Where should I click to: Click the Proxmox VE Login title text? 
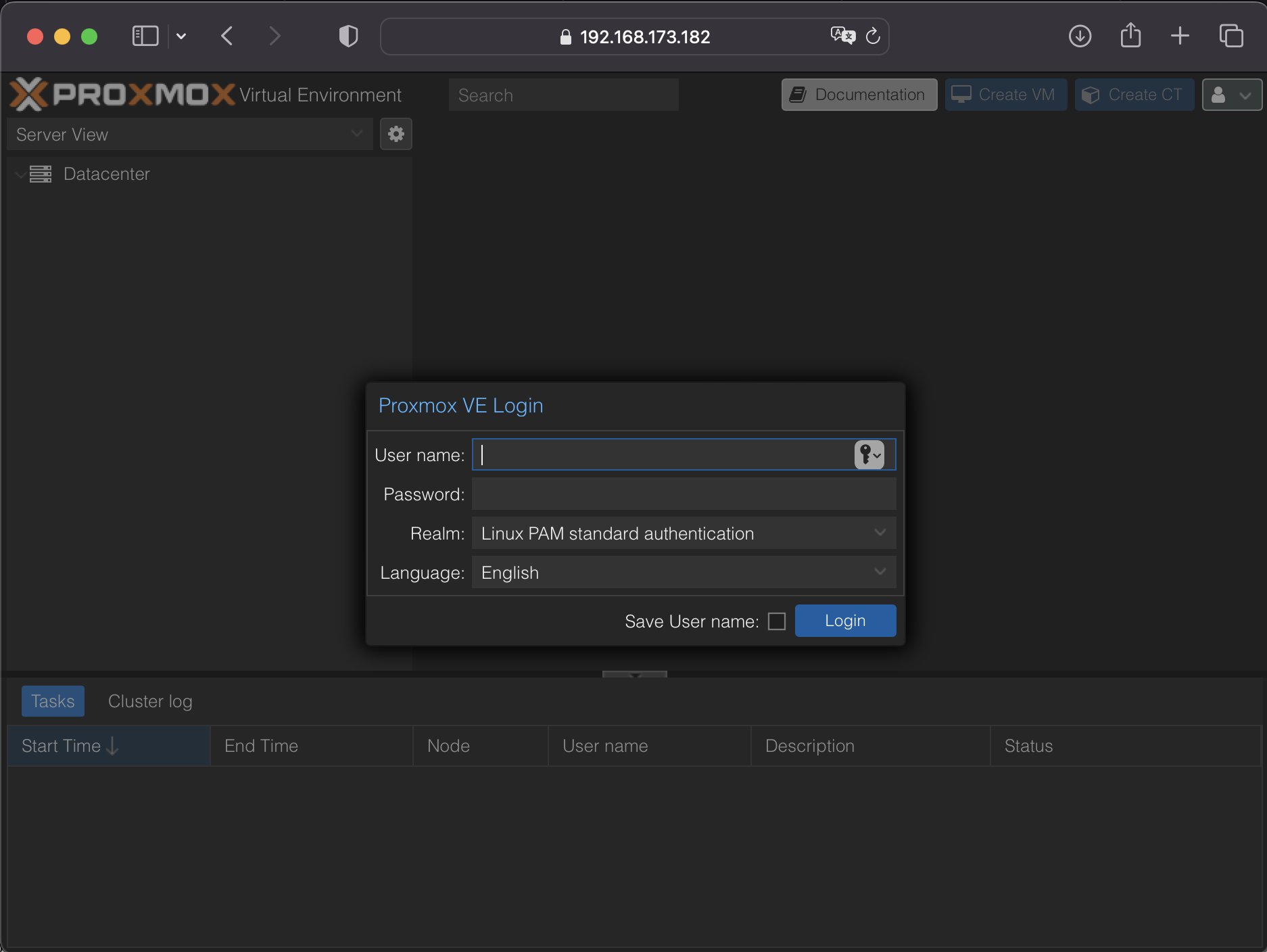click(x=460, y=405)
